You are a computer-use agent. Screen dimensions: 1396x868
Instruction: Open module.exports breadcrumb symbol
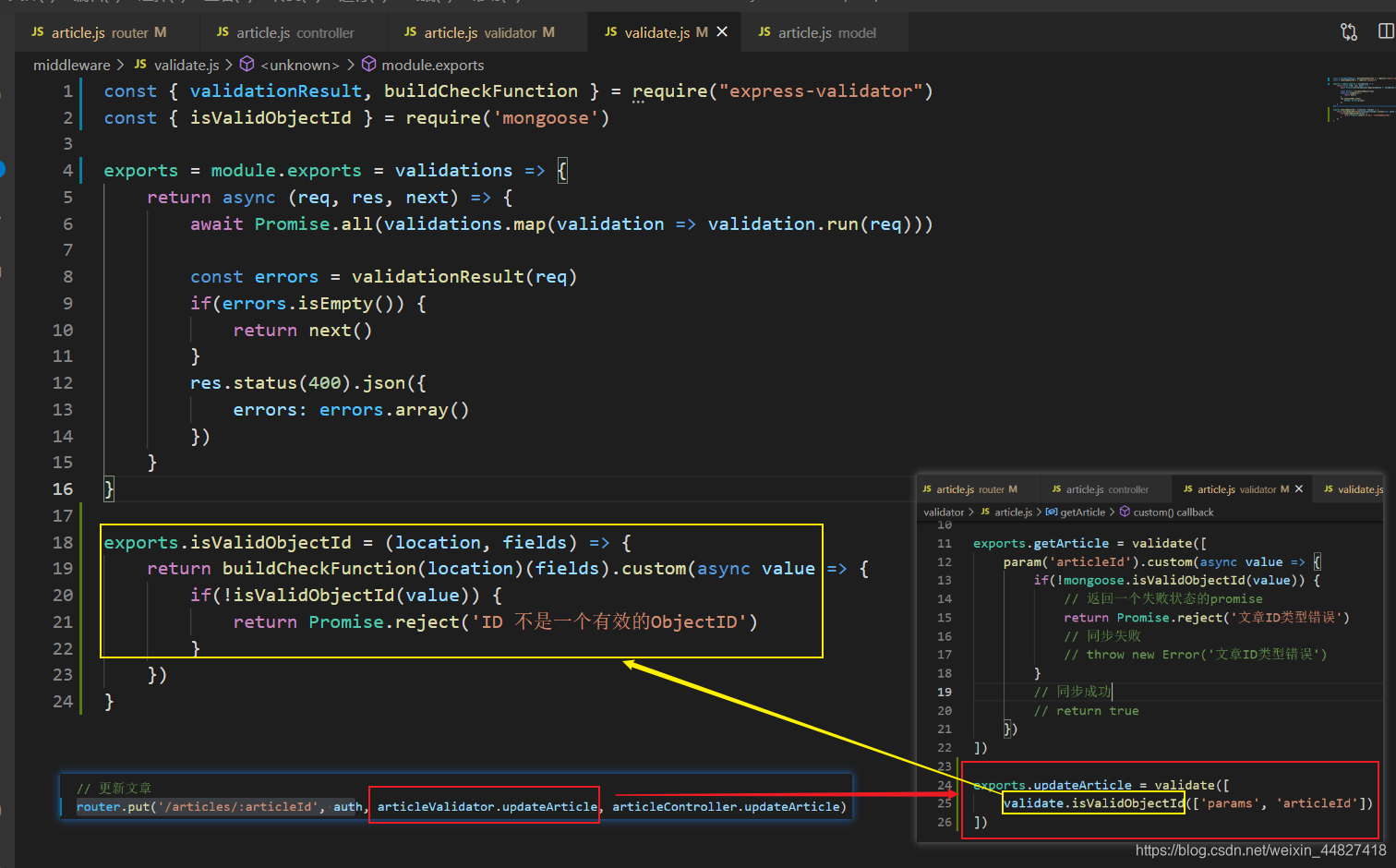point(433,65)
